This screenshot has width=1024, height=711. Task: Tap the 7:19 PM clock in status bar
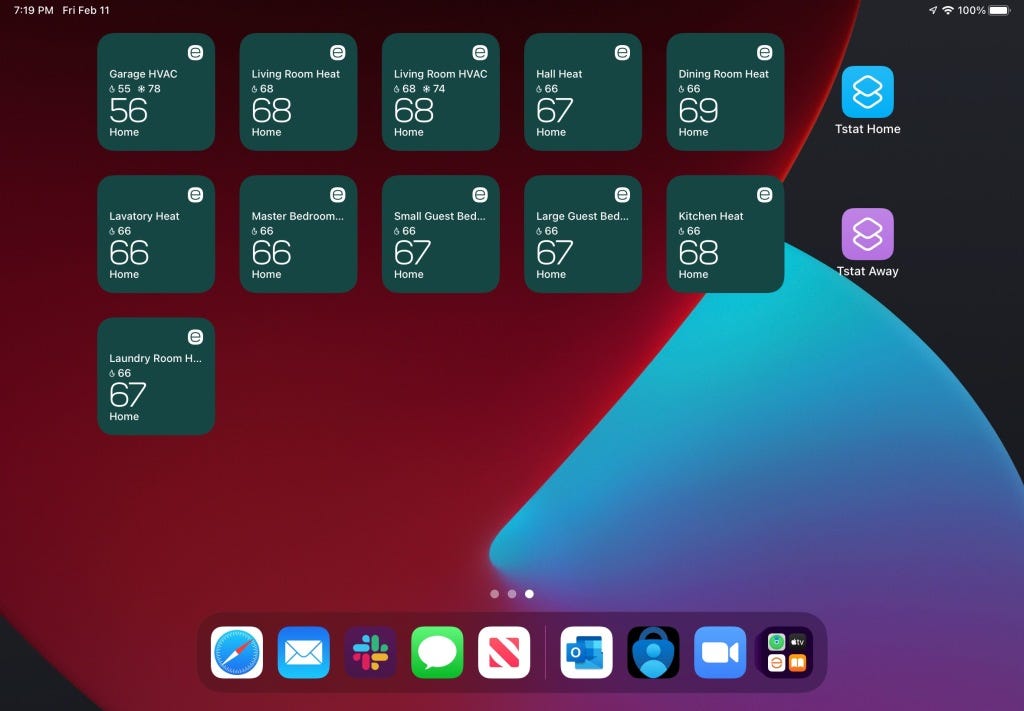(x=33, y=10)
